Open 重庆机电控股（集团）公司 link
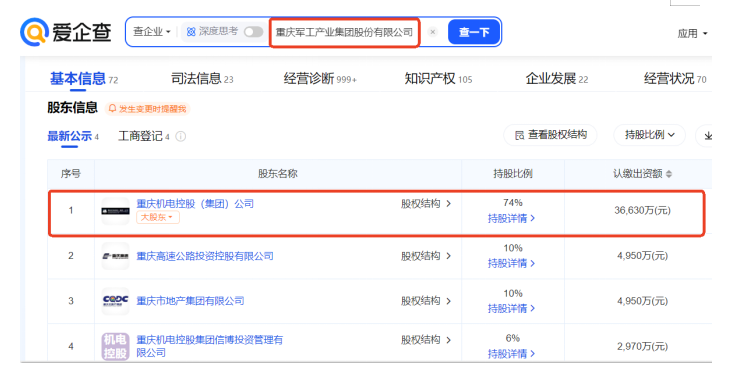 click(195, 203)
